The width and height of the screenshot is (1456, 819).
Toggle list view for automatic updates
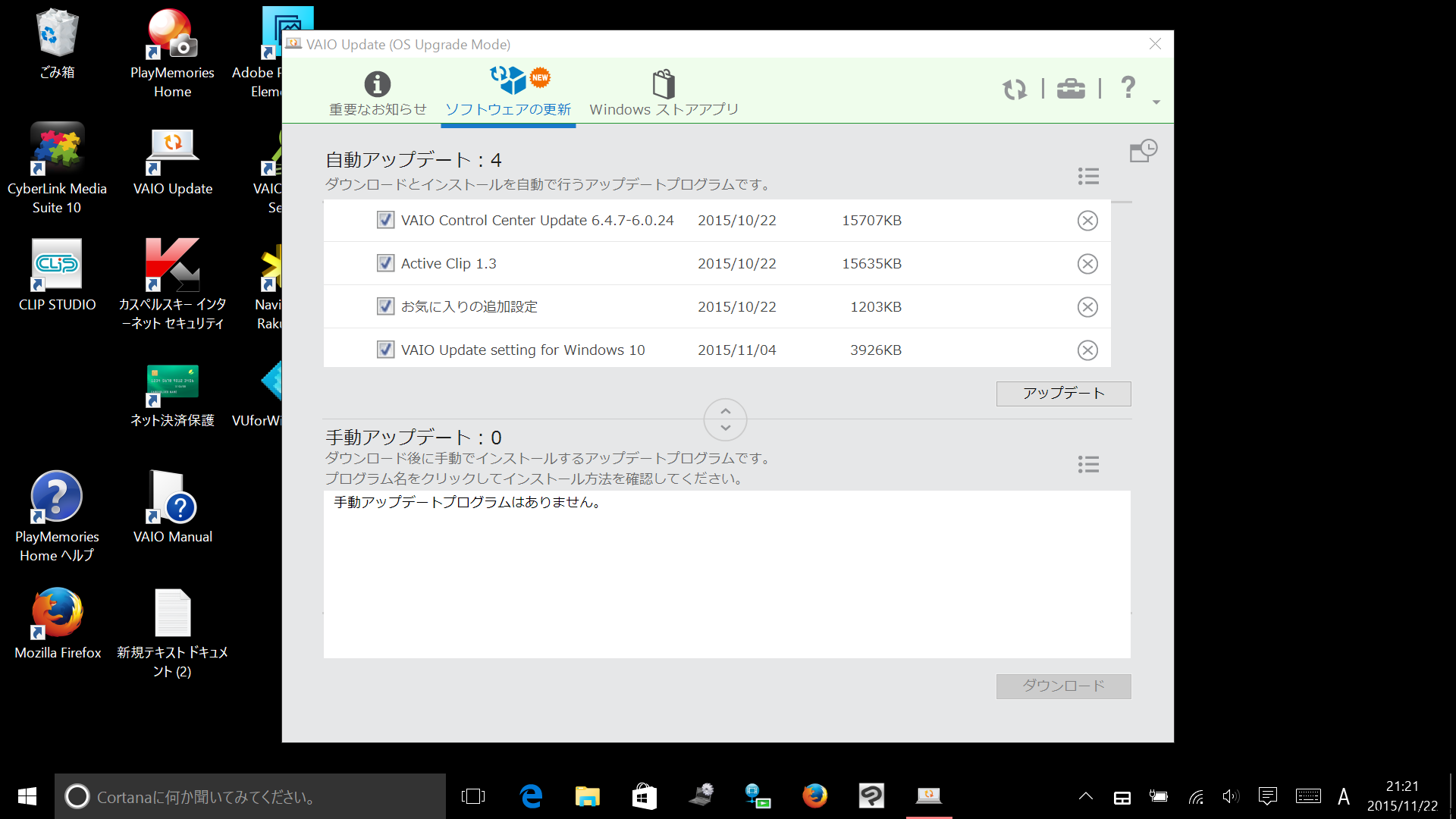click(x=1088, y=177)
